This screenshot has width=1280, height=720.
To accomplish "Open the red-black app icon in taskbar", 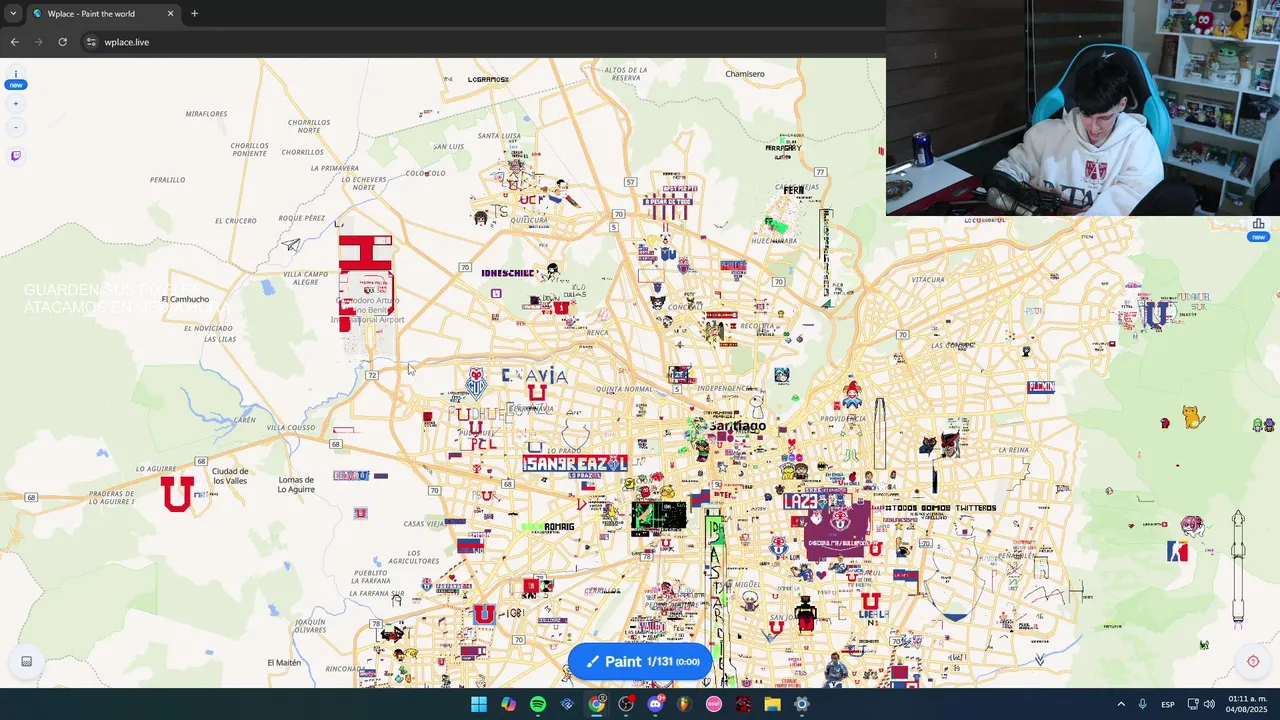I will click(x=743, y=704).
